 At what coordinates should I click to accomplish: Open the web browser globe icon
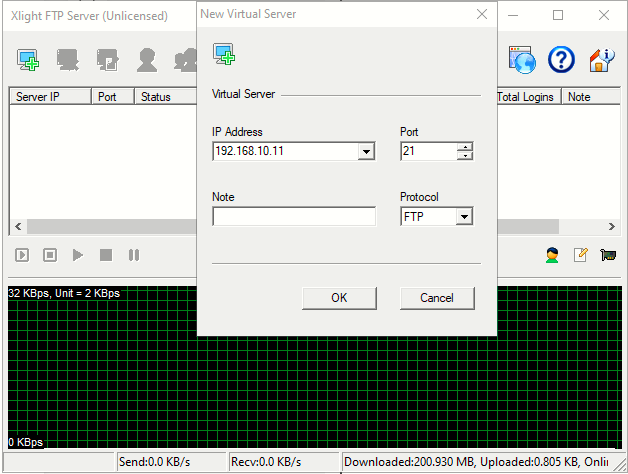click(x=522, y=60)
